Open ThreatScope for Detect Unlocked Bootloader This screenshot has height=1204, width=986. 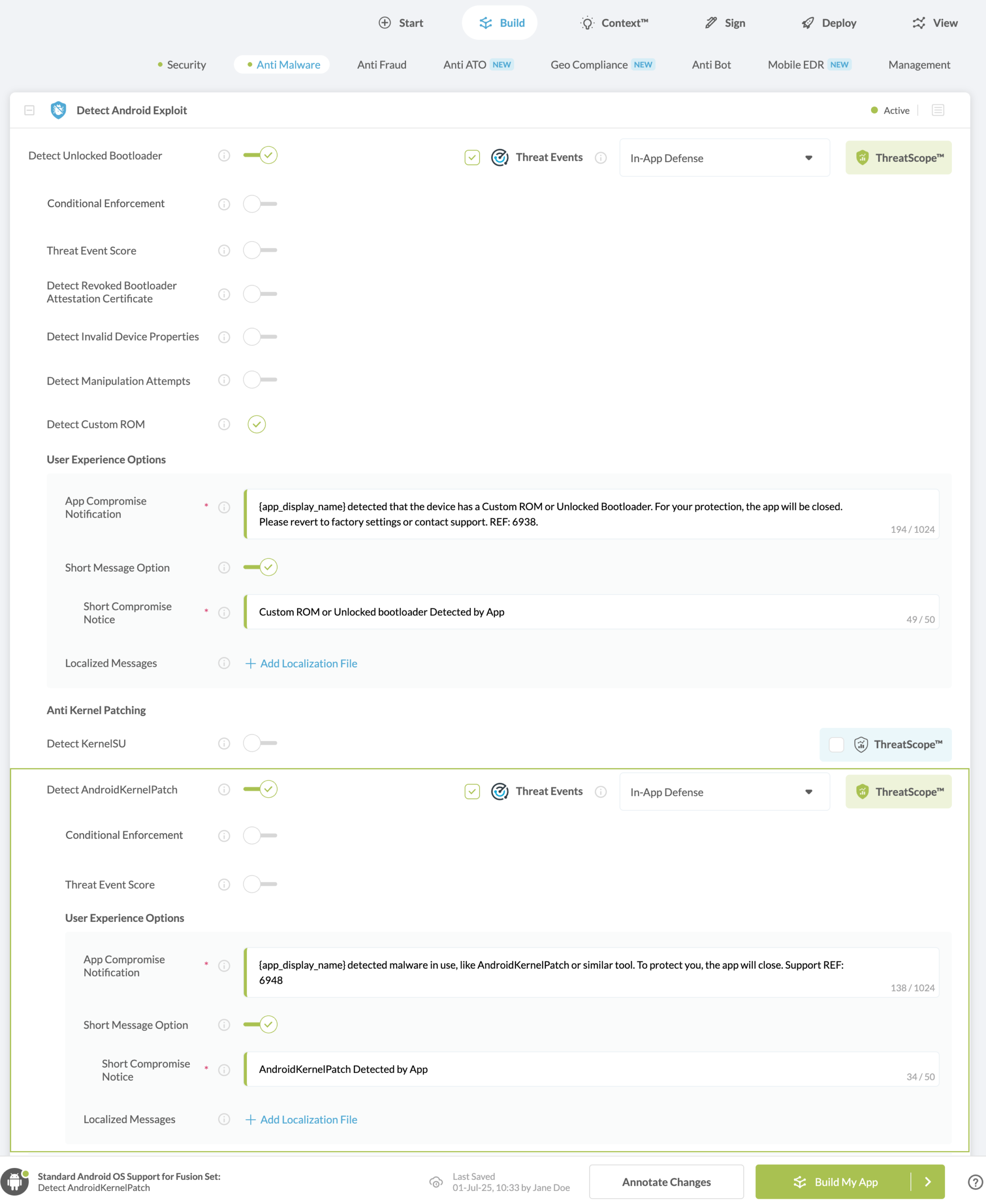[898, 157]
